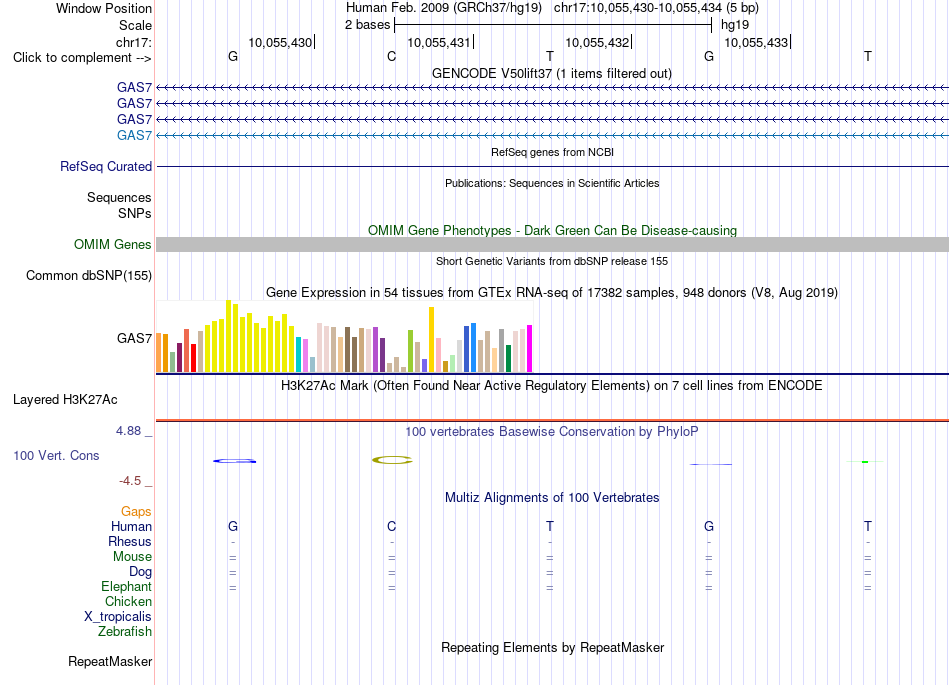This screenshot has height=685, width=950.
Task: Open the RefSeq Curated track label
Action: coord(106,167)
